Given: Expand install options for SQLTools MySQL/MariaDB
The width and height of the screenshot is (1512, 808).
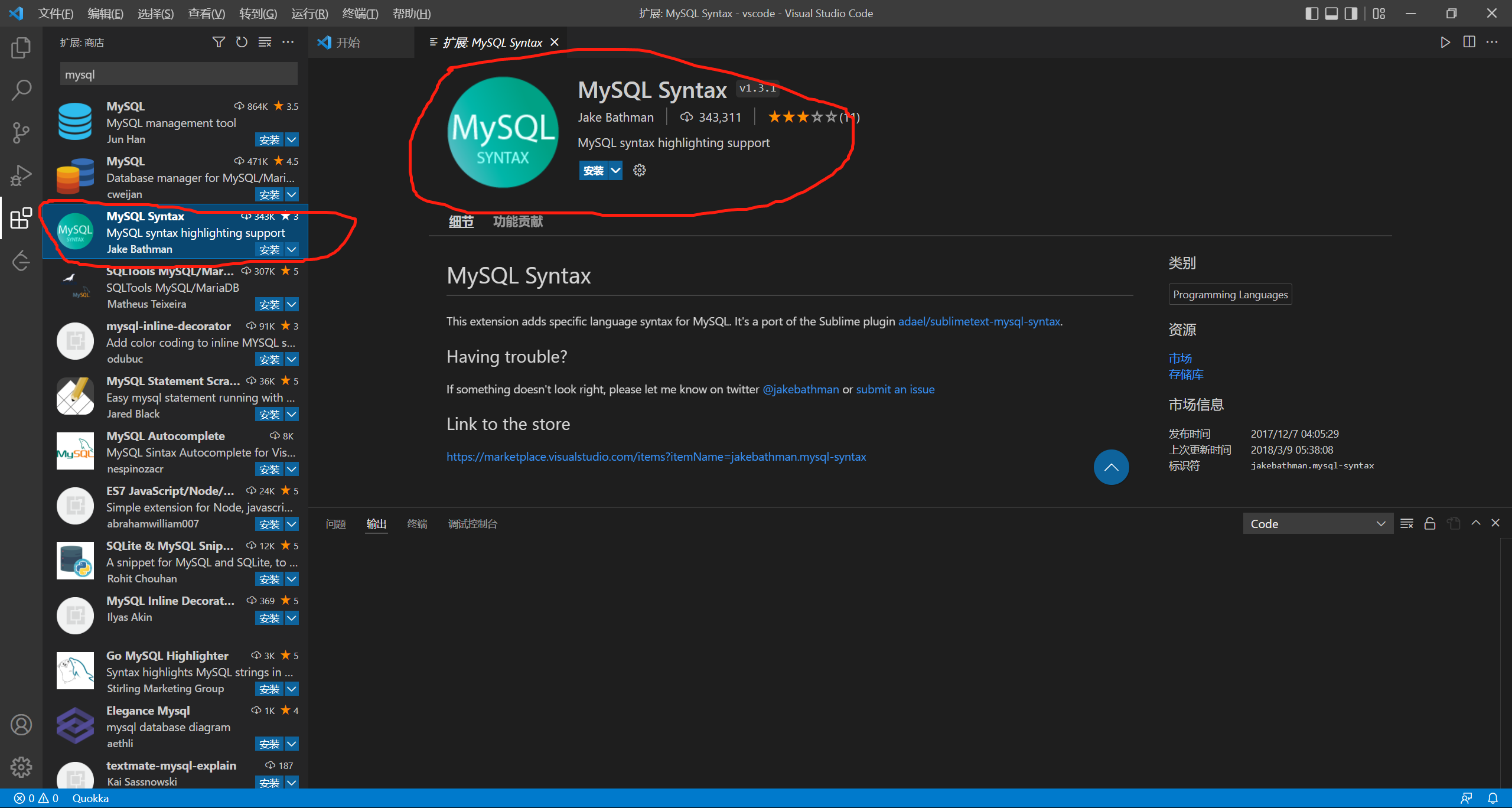Looking at the screenshot, I should click(292, 304).
